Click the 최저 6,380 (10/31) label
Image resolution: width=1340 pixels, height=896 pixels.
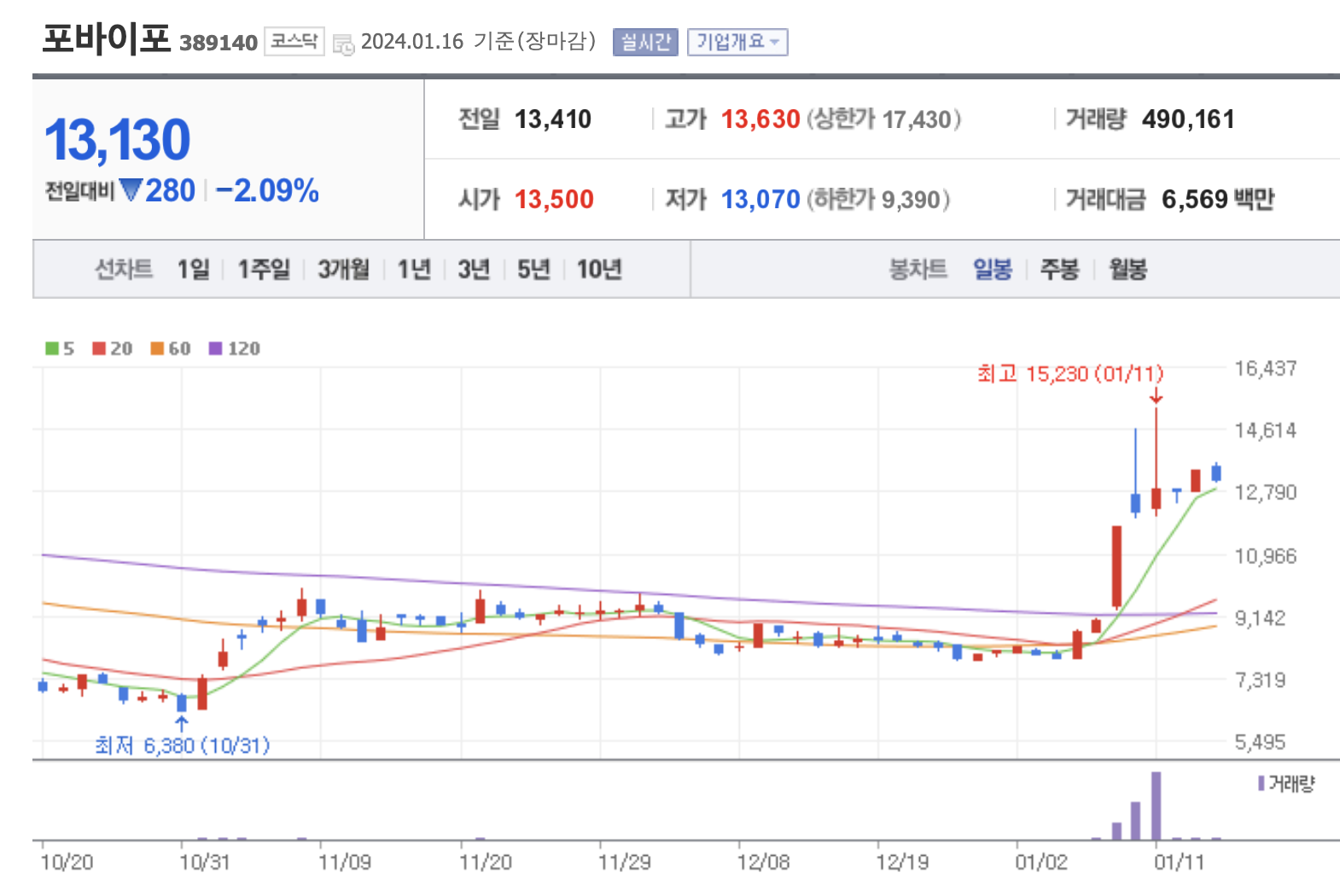[183, 746]
